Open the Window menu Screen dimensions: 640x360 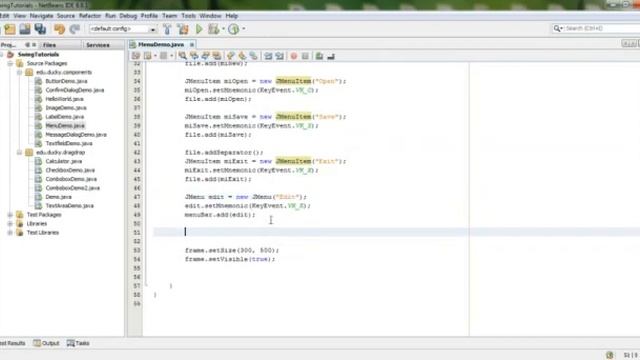(x=211, y=16)
